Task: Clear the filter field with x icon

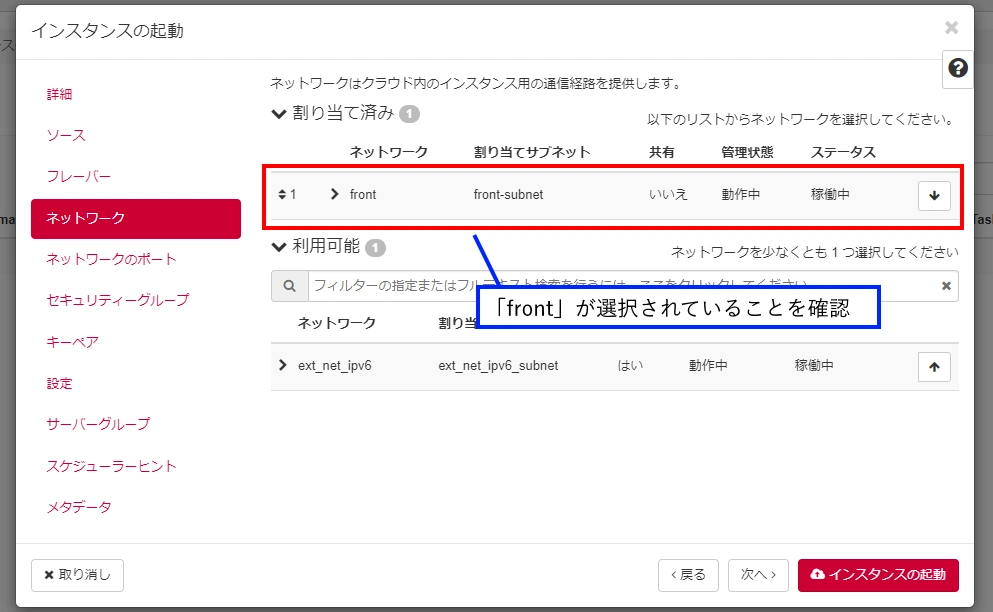Action: 946,286
